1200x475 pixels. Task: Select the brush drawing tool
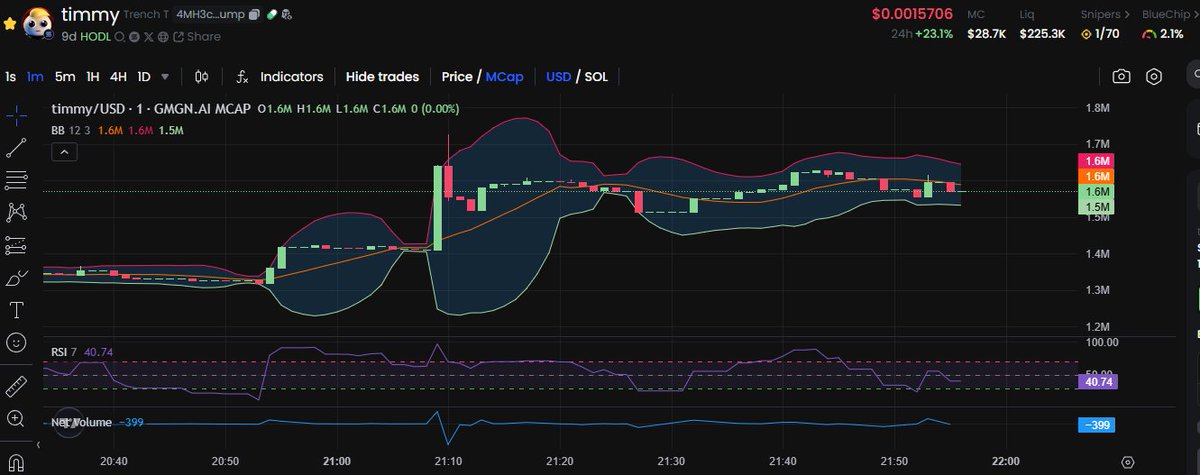pyautogui.click(x=15, y=278)
